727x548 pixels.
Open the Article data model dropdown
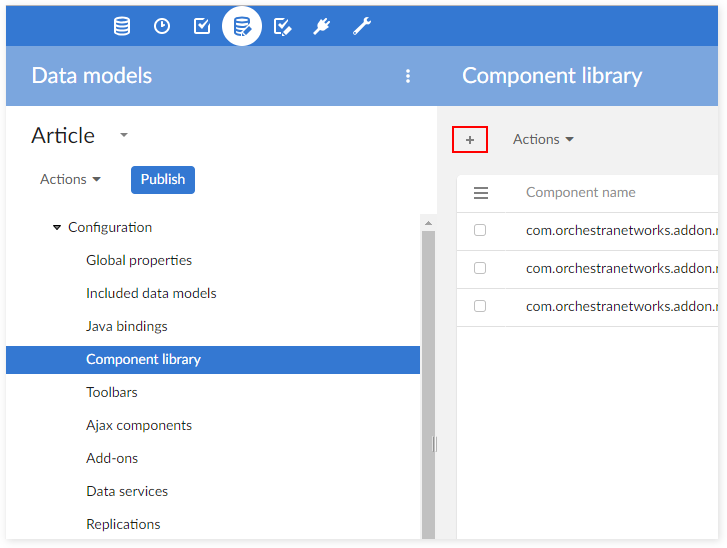click(124, 135)
